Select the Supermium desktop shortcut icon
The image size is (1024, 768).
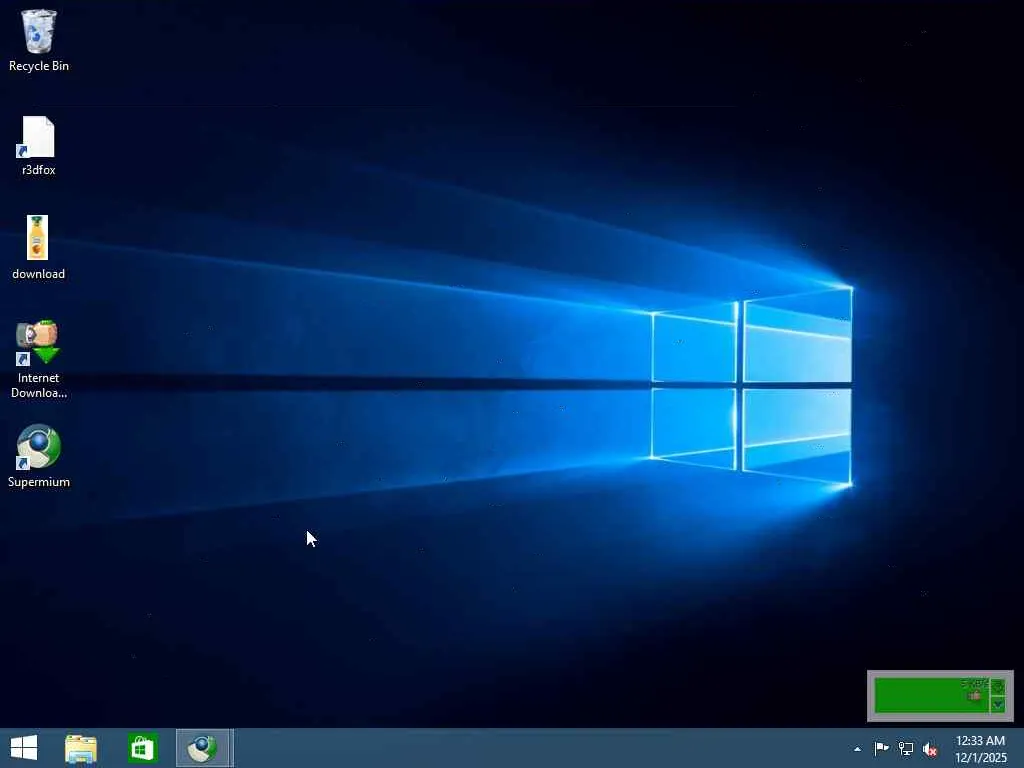tap(38, 447)
